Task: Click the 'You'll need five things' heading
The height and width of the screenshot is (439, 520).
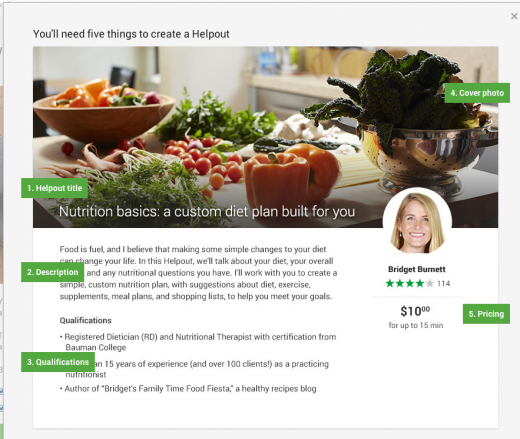Action: pyautogui.click(x=131, y=34)
